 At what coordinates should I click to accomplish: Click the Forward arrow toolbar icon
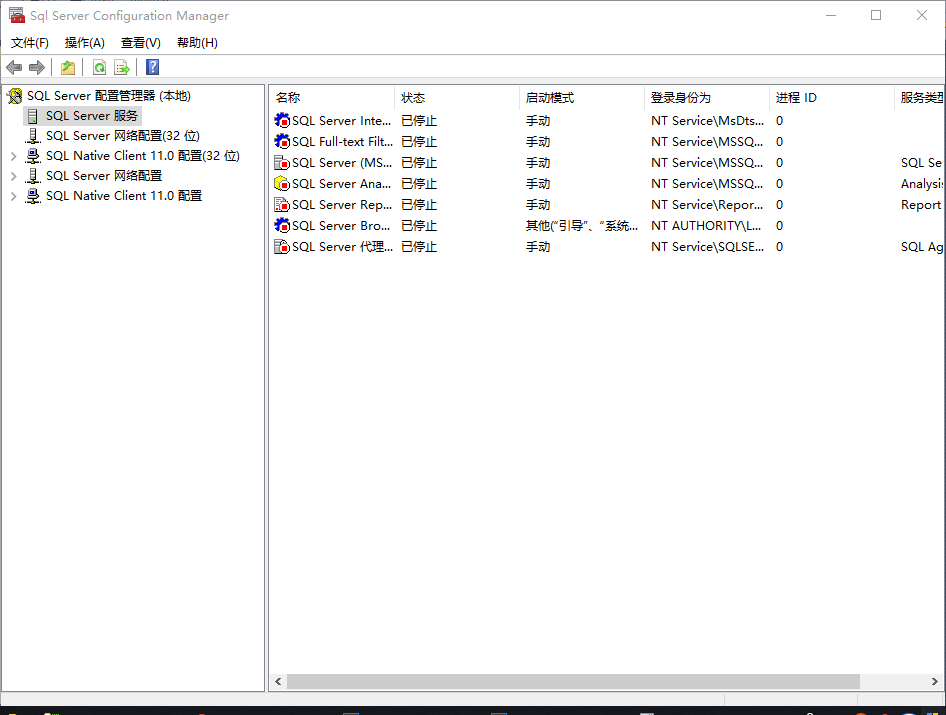coord(37,68)
